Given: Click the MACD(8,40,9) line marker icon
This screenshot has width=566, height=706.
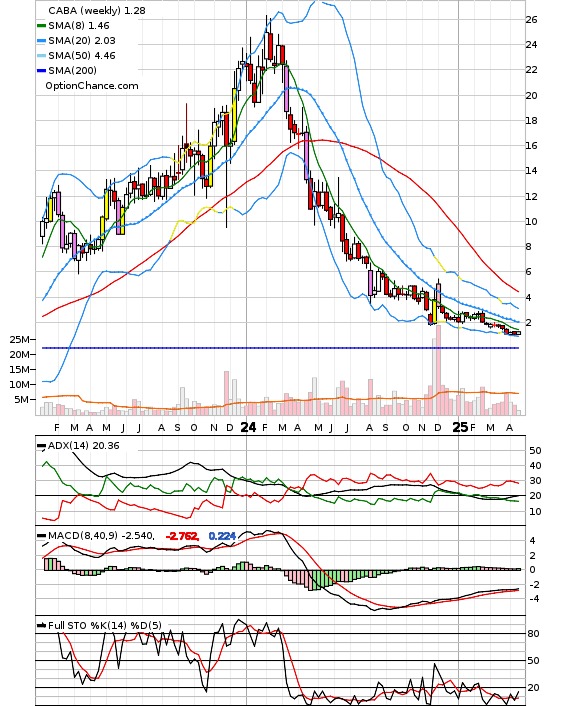Looking at the screenshot, I should tap(41, 536).
